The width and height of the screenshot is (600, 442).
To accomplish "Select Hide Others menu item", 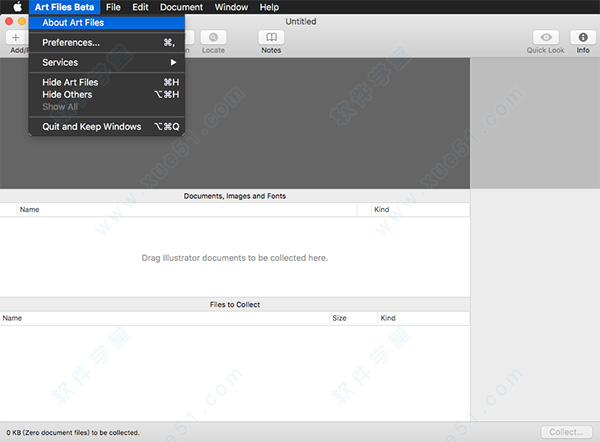I will (107, 95).
